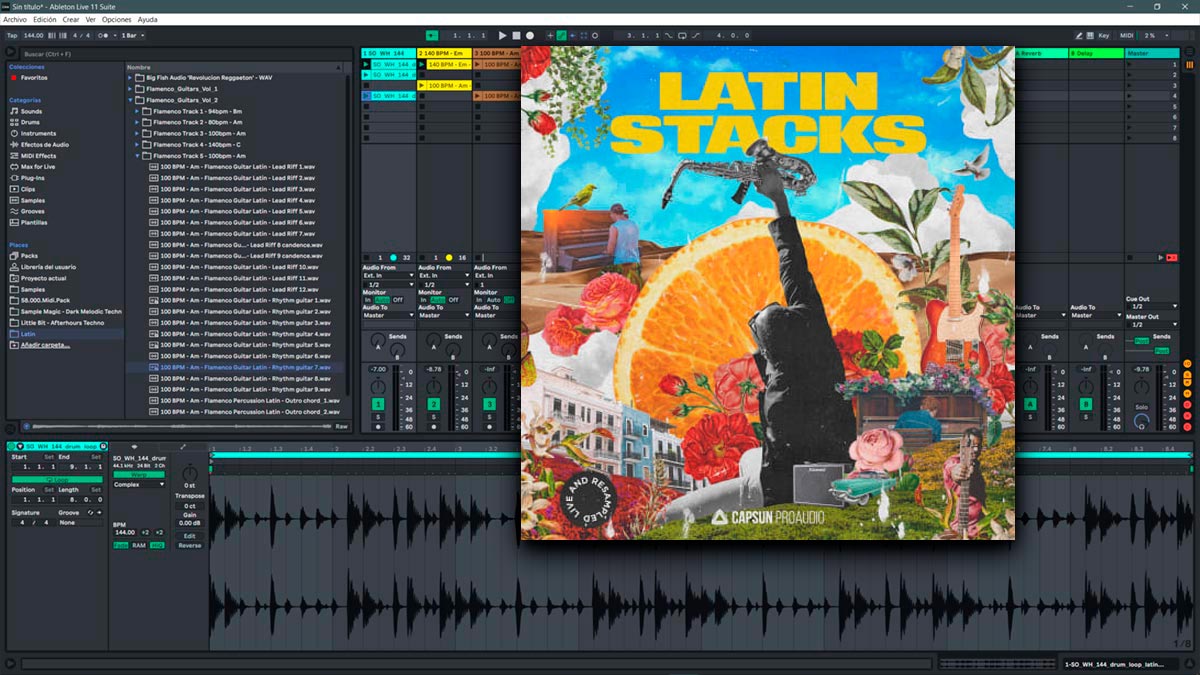
Task: Open the Opciones menu
Action: coord(116,19)
